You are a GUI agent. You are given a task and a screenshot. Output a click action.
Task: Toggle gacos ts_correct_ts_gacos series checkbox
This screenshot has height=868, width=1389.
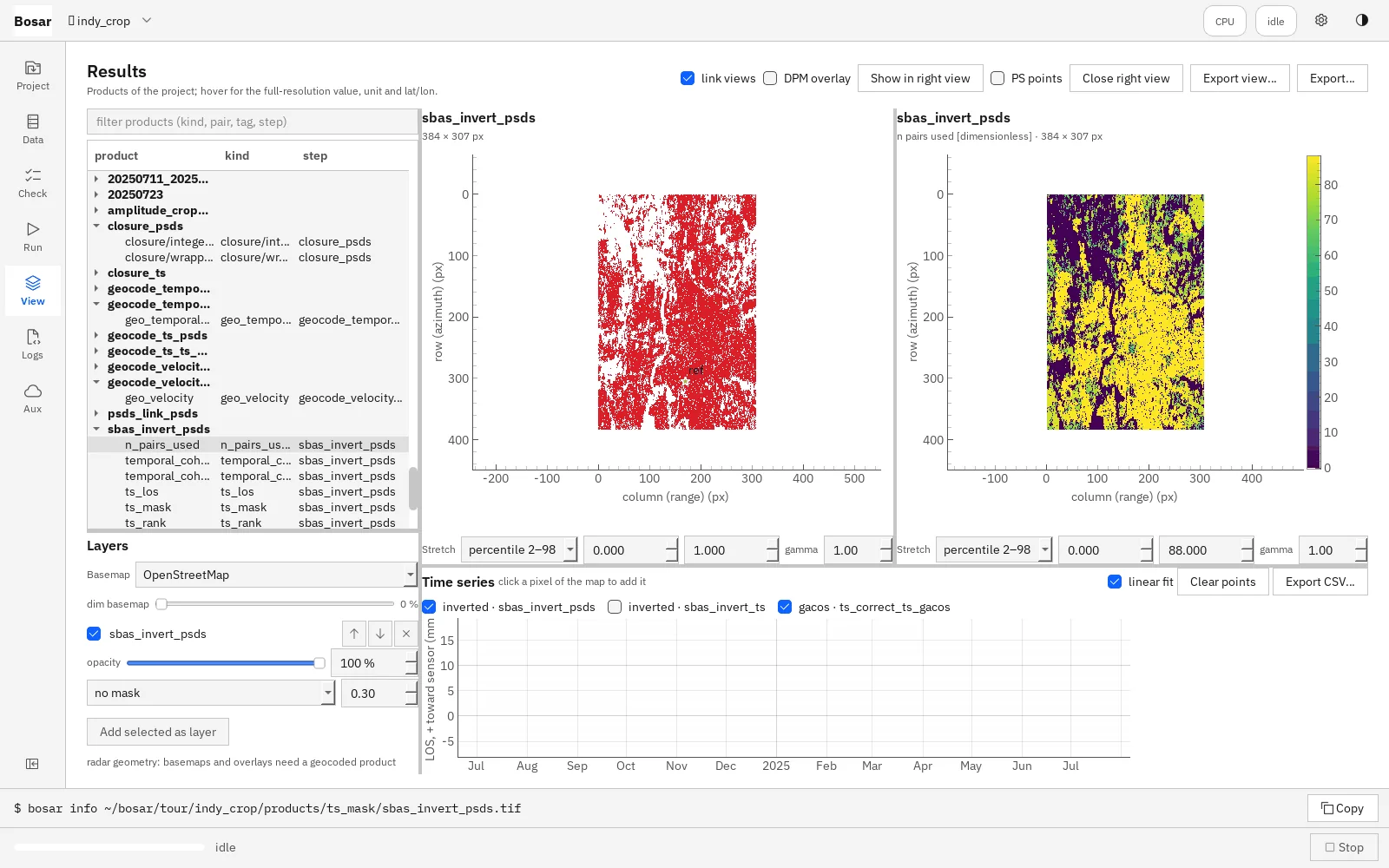click(785, 607)
